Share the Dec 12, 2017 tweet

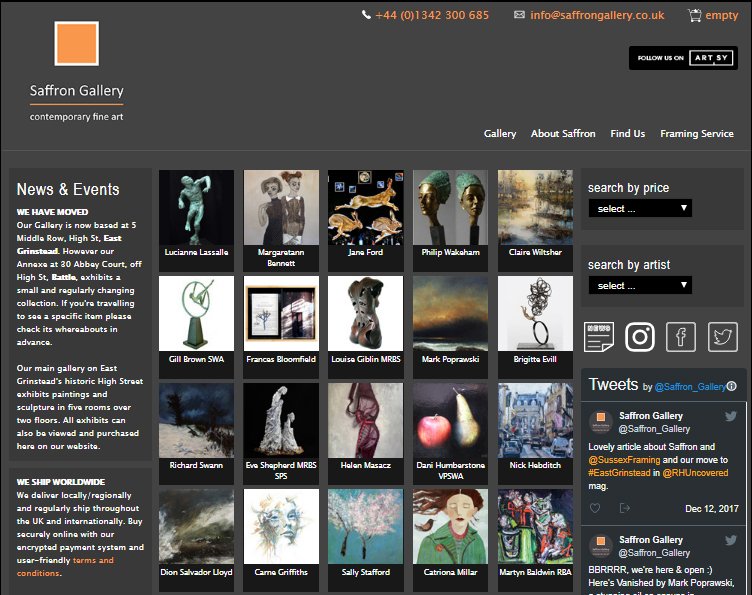pyautogui.click(x=624, y=508)
